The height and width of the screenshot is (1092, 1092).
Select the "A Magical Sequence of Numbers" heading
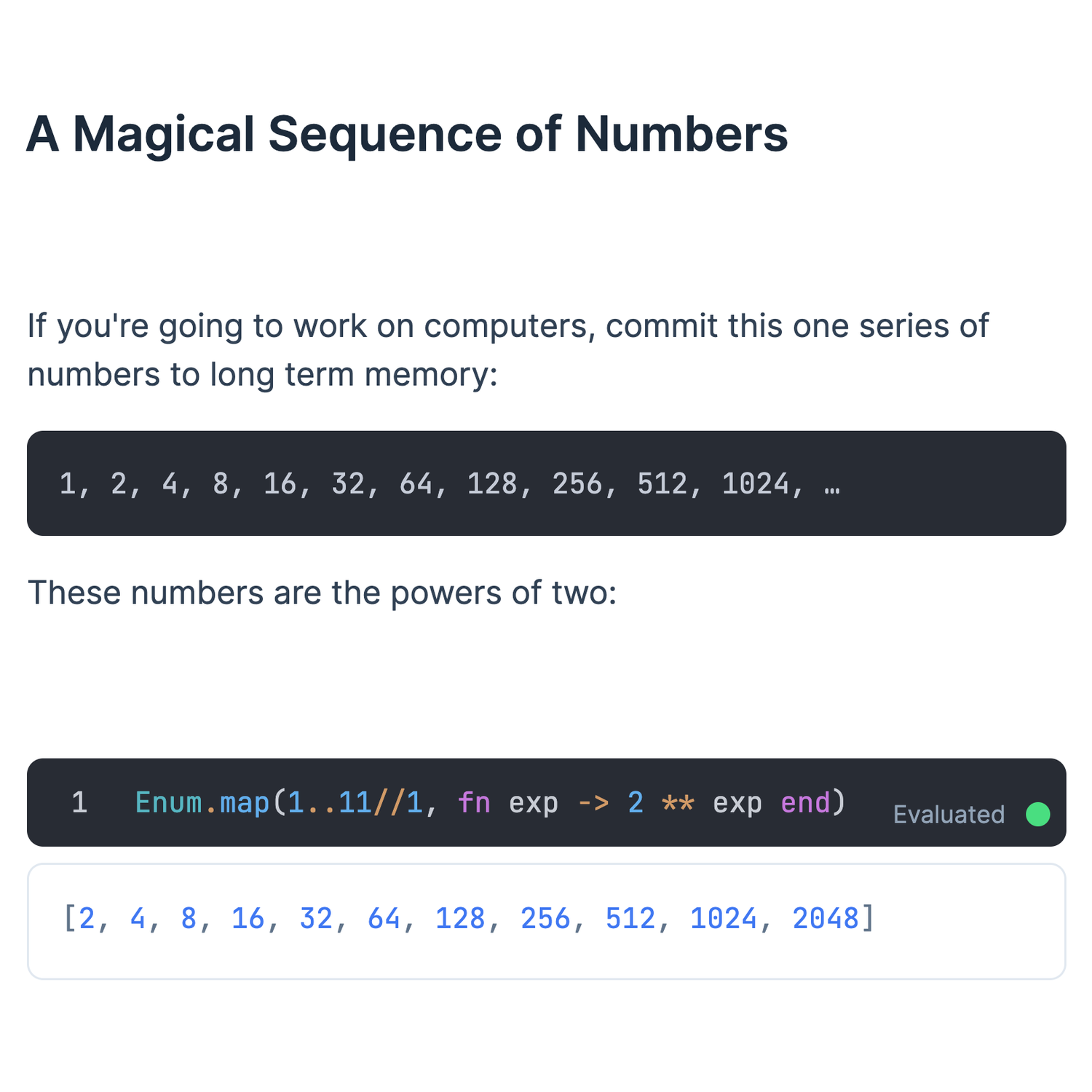coord(407,135)
